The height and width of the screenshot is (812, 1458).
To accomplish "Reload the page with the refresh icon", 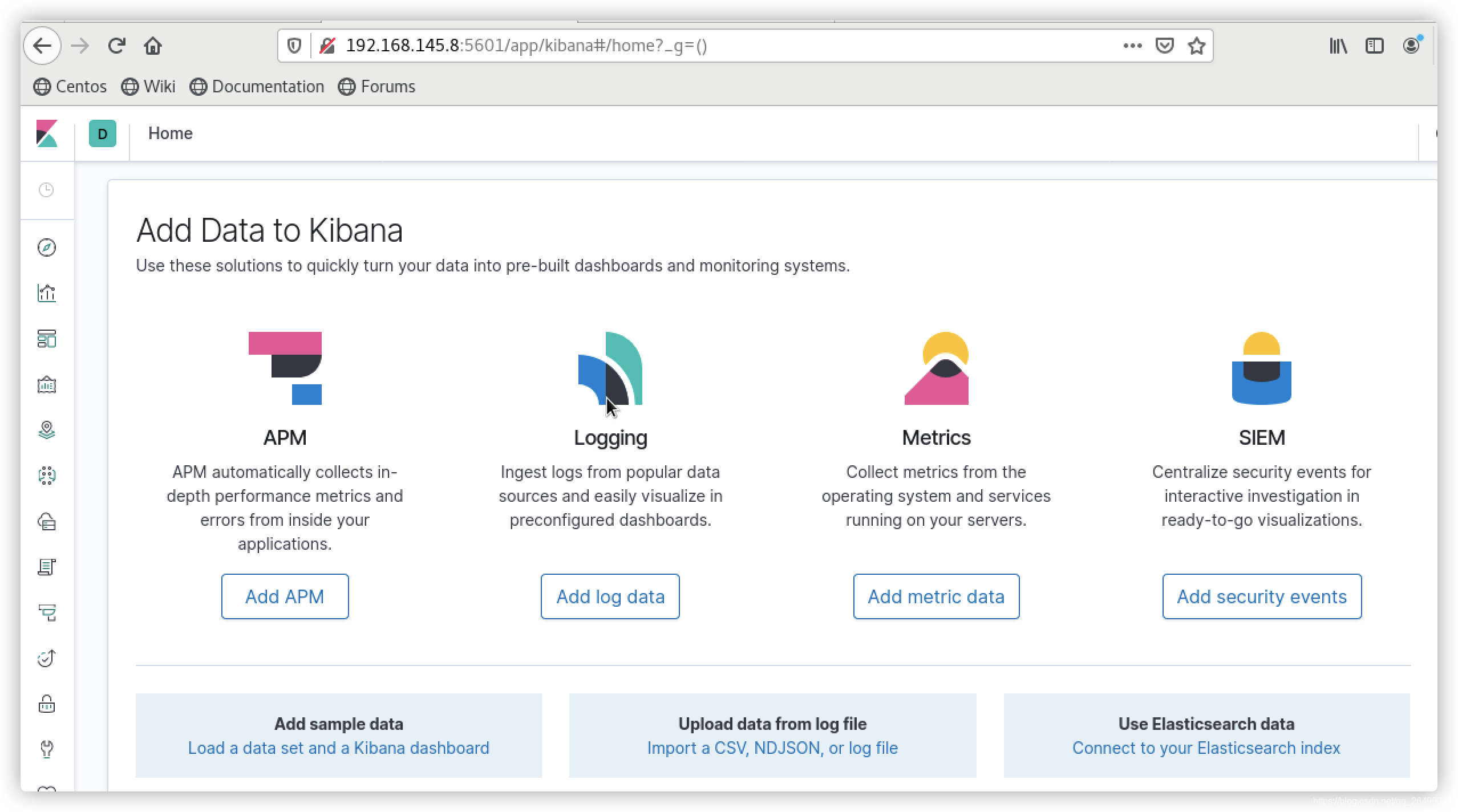I will pos(116,46).
